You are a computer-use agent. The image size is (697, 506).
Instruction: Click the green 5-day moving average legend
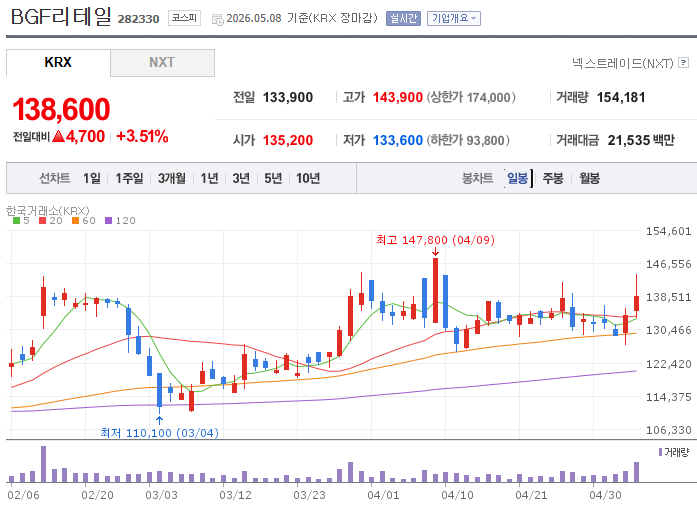pyautogui.click(x=21, y=221)
